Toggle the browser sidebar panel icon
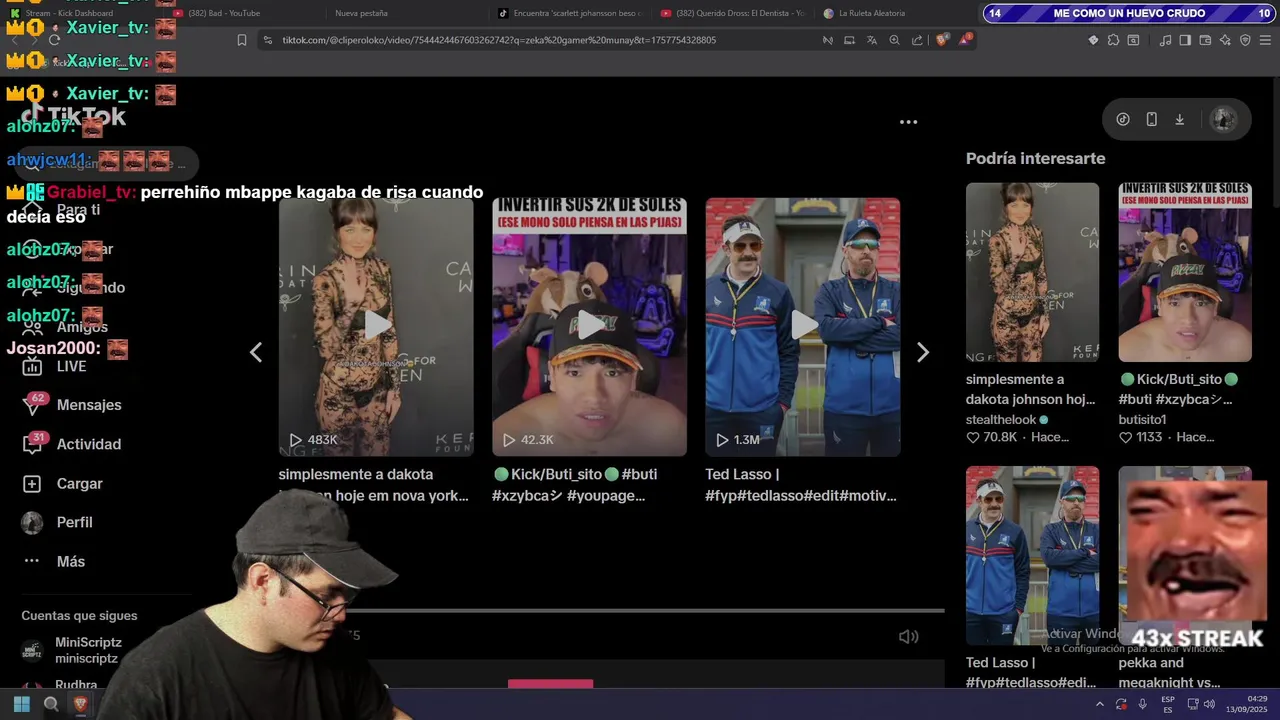Viewport: 1280px width, 720px height. 1185,40
